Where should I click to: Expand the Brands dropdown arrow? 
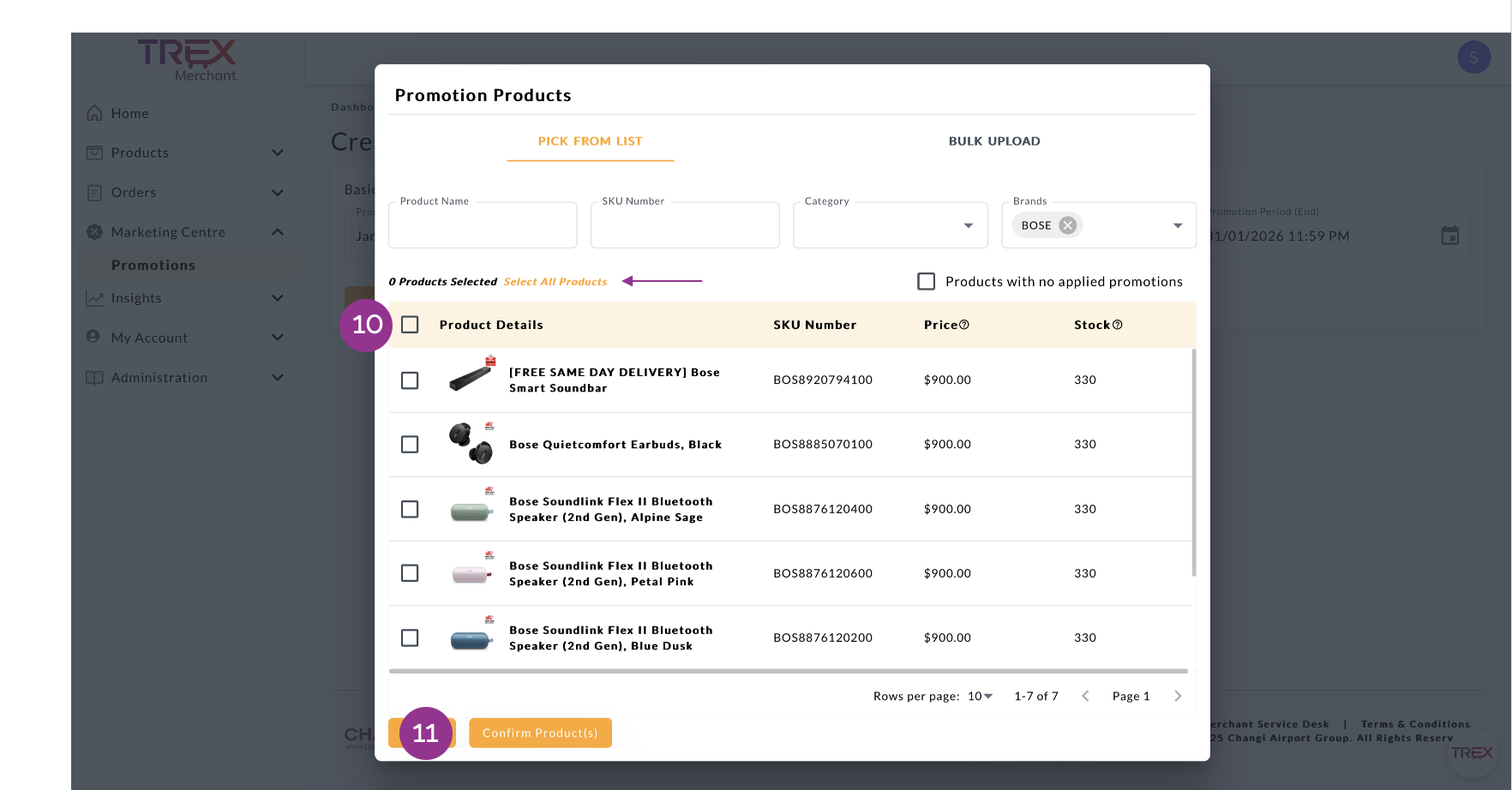1178,225
